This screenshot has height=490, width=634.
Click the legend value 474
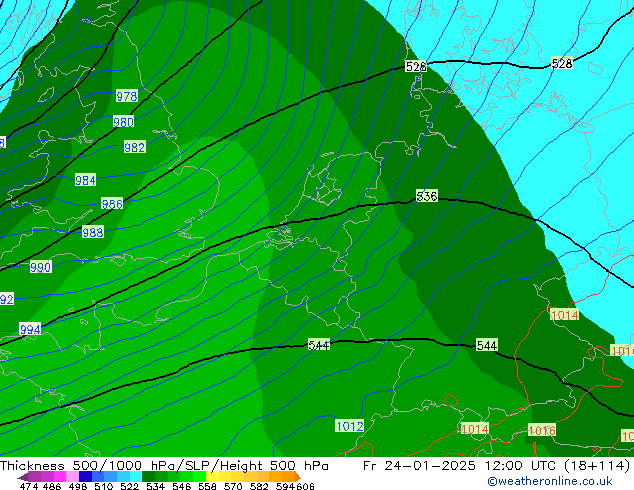pos(29,486)
